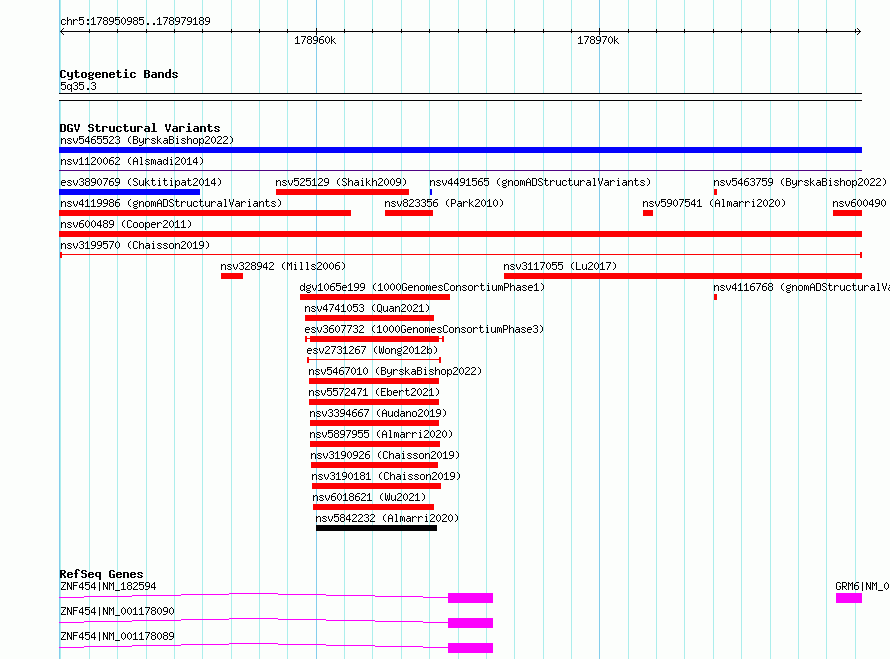Click the nsv5467010 red variant bar
The height and width of the screenshot is (659, 890).
pyautogui.click(x=373, y=381)
